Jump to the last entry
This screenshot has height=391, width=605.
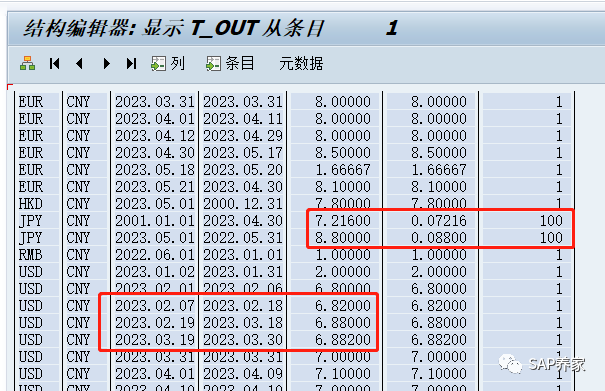tap(131, 63)
